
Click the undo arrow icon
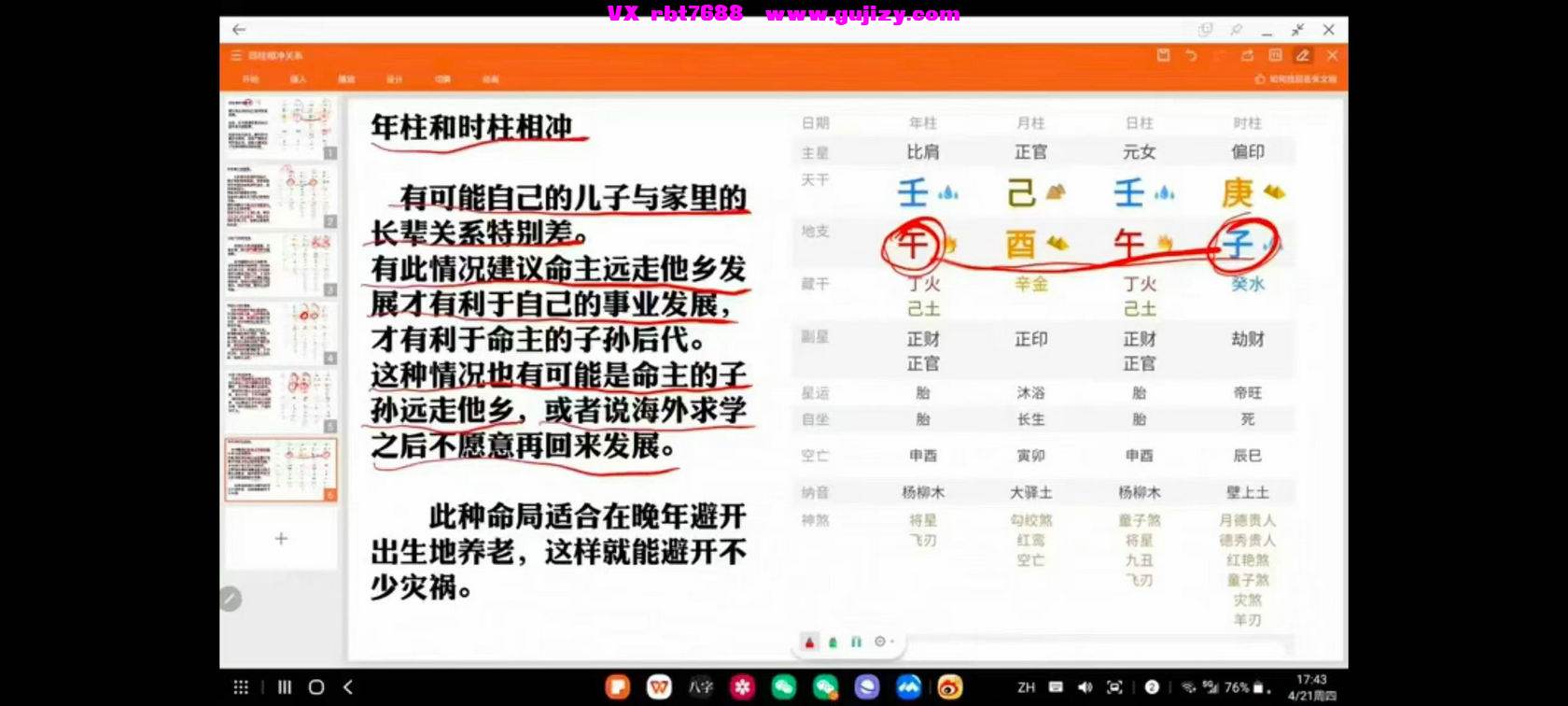coord(1191,55)
